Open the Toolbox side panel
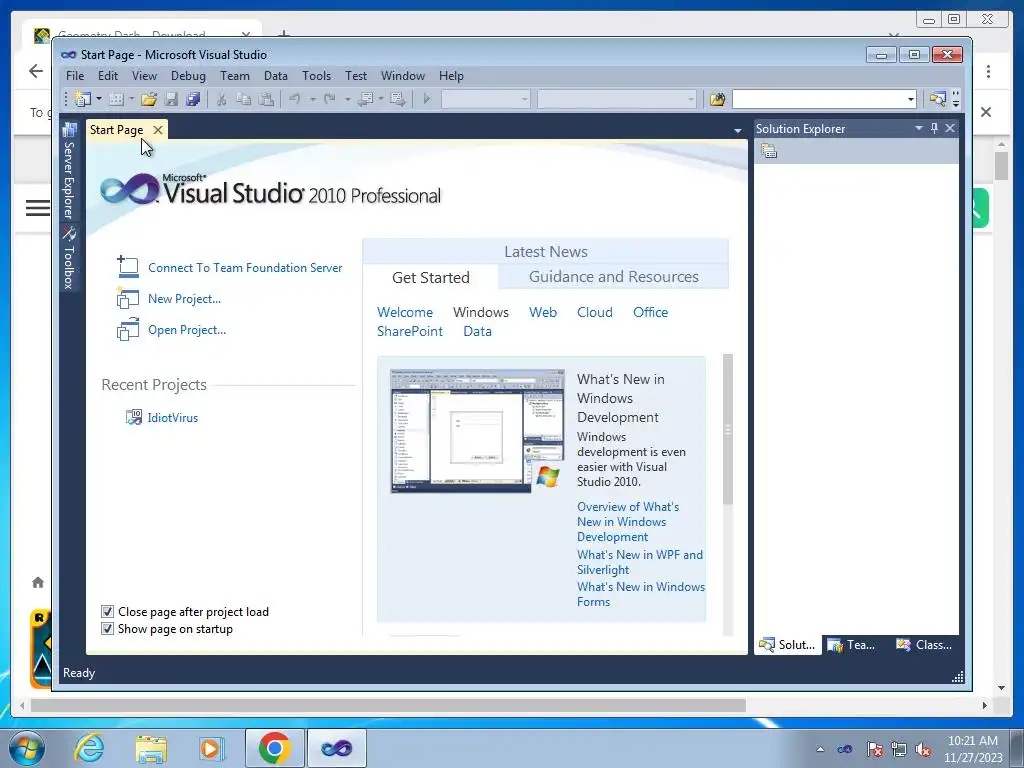Screen dimensions: 1024x768 (69, 259)
